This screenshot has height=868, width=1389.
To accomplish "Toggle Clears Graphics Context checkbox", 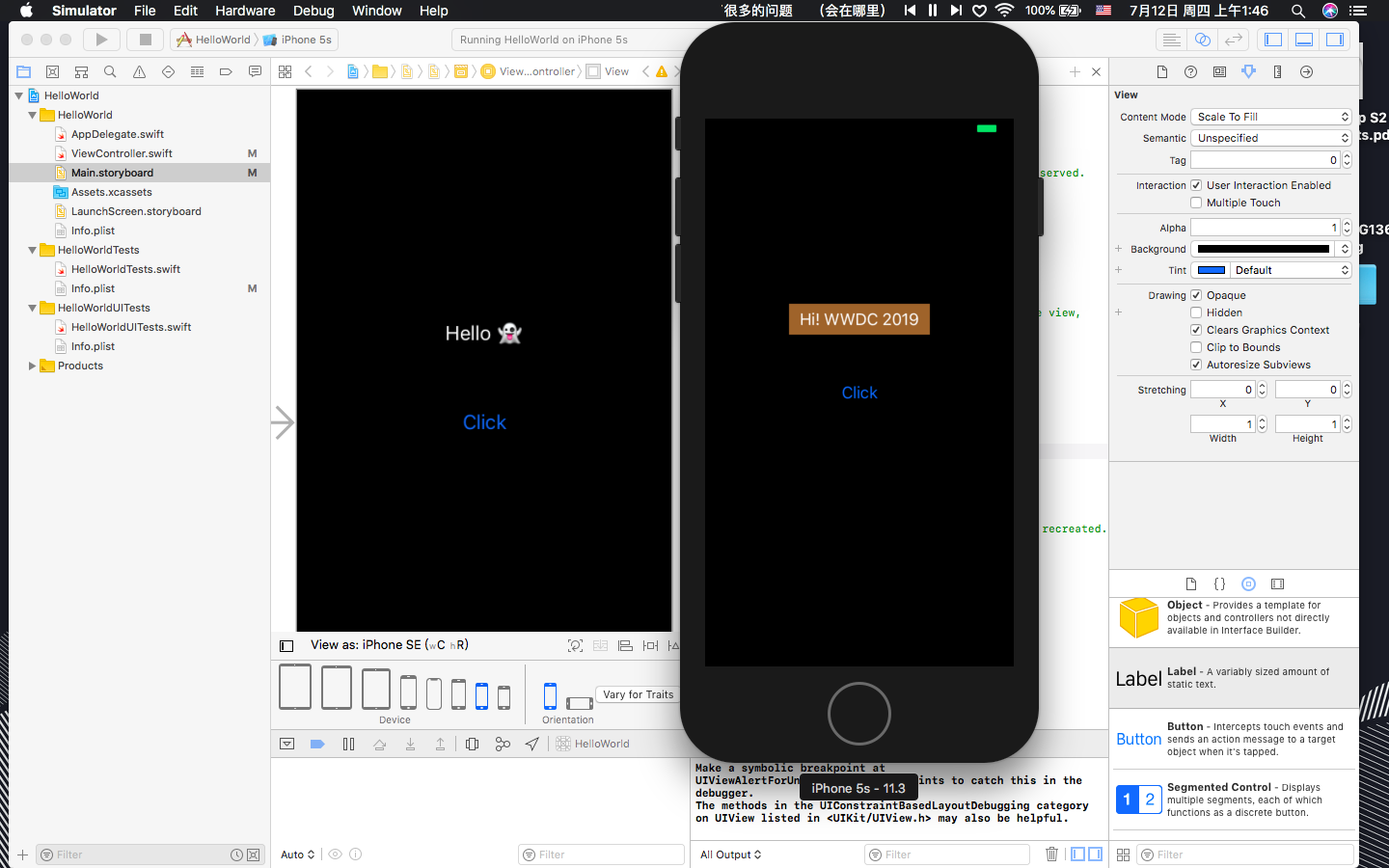I will click(1196, 330).
